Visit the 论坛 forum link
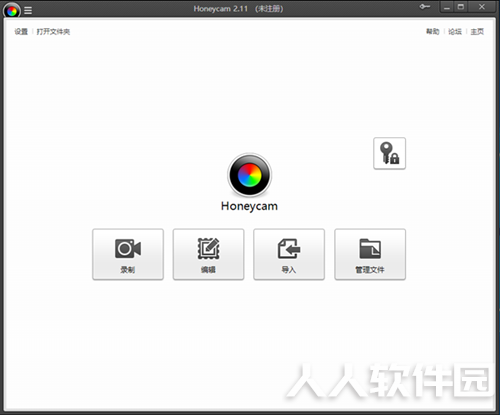 455,32
